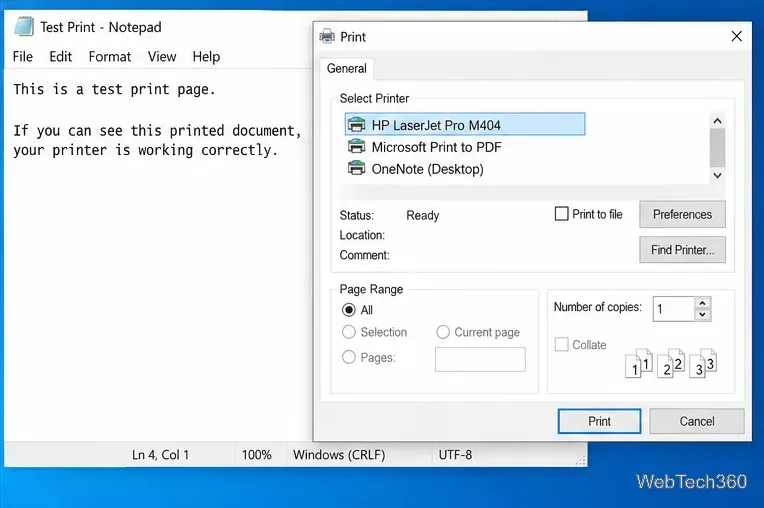Click the 100% zoom indicator in status bar

(x=257, y=454)
